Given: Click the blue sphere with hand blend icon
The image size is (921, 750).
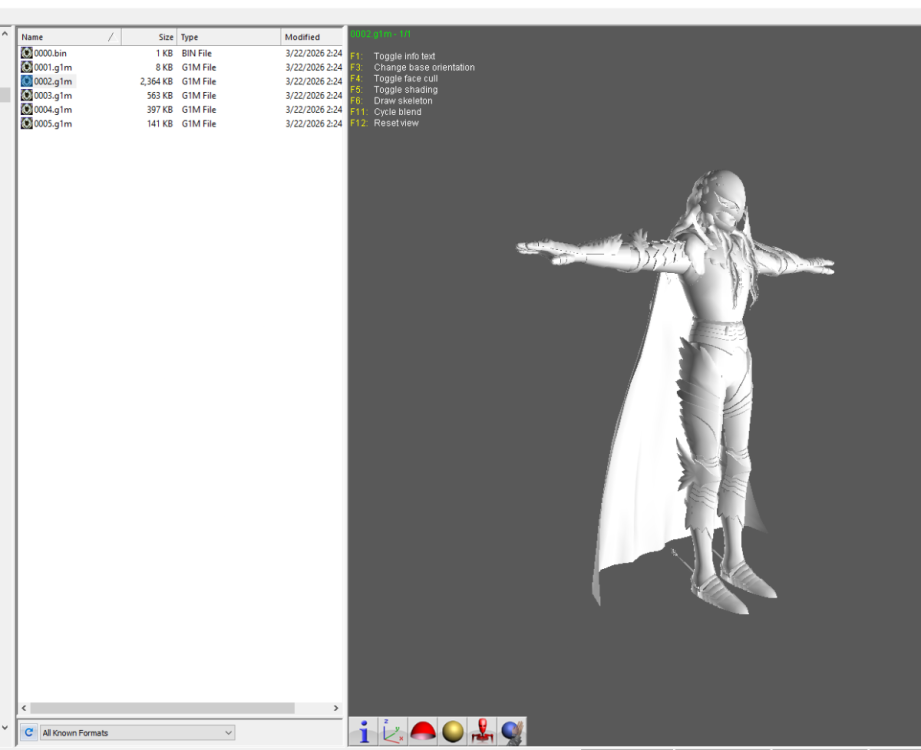Looking at the screenshot, I should point(512,731).
